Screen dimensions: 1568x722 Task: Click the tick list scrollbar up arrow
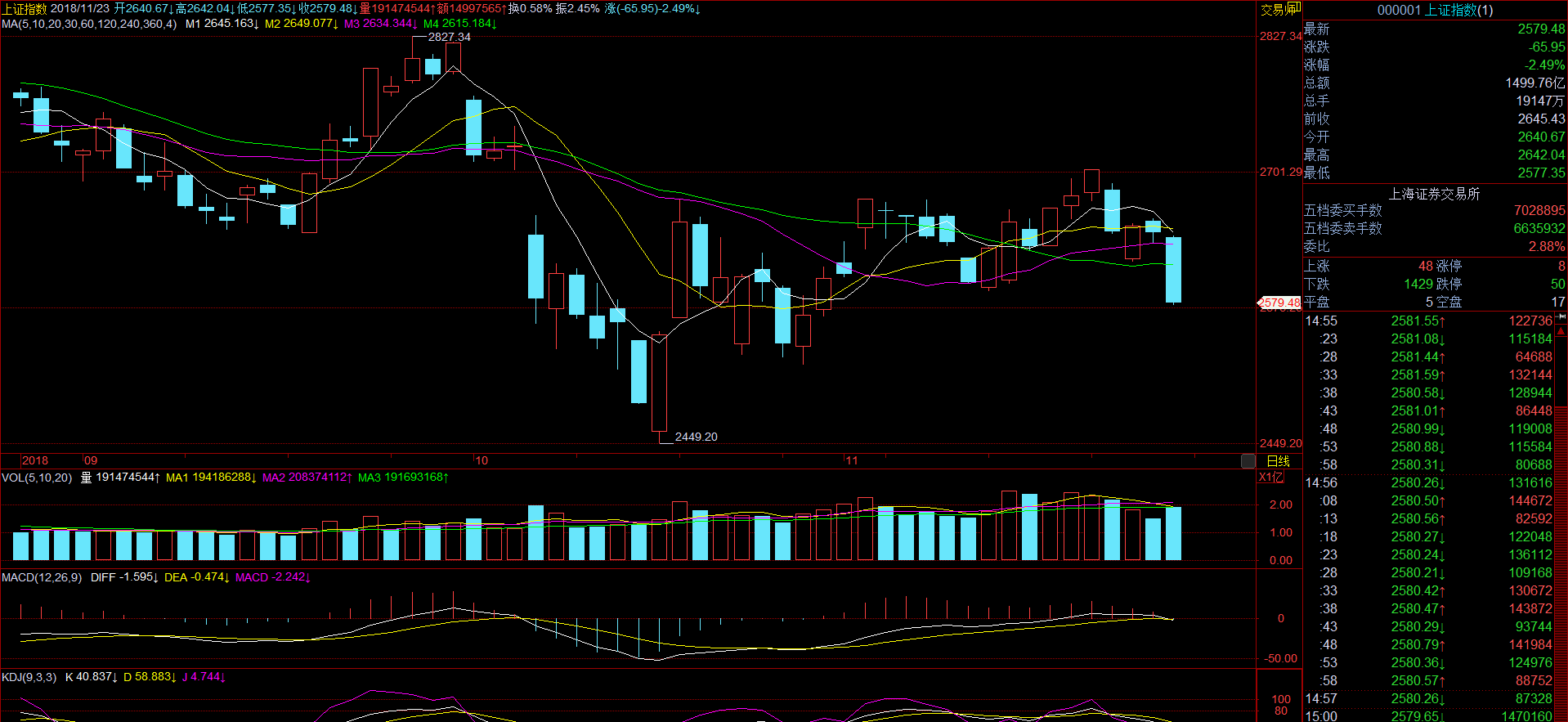point(1562,331)
